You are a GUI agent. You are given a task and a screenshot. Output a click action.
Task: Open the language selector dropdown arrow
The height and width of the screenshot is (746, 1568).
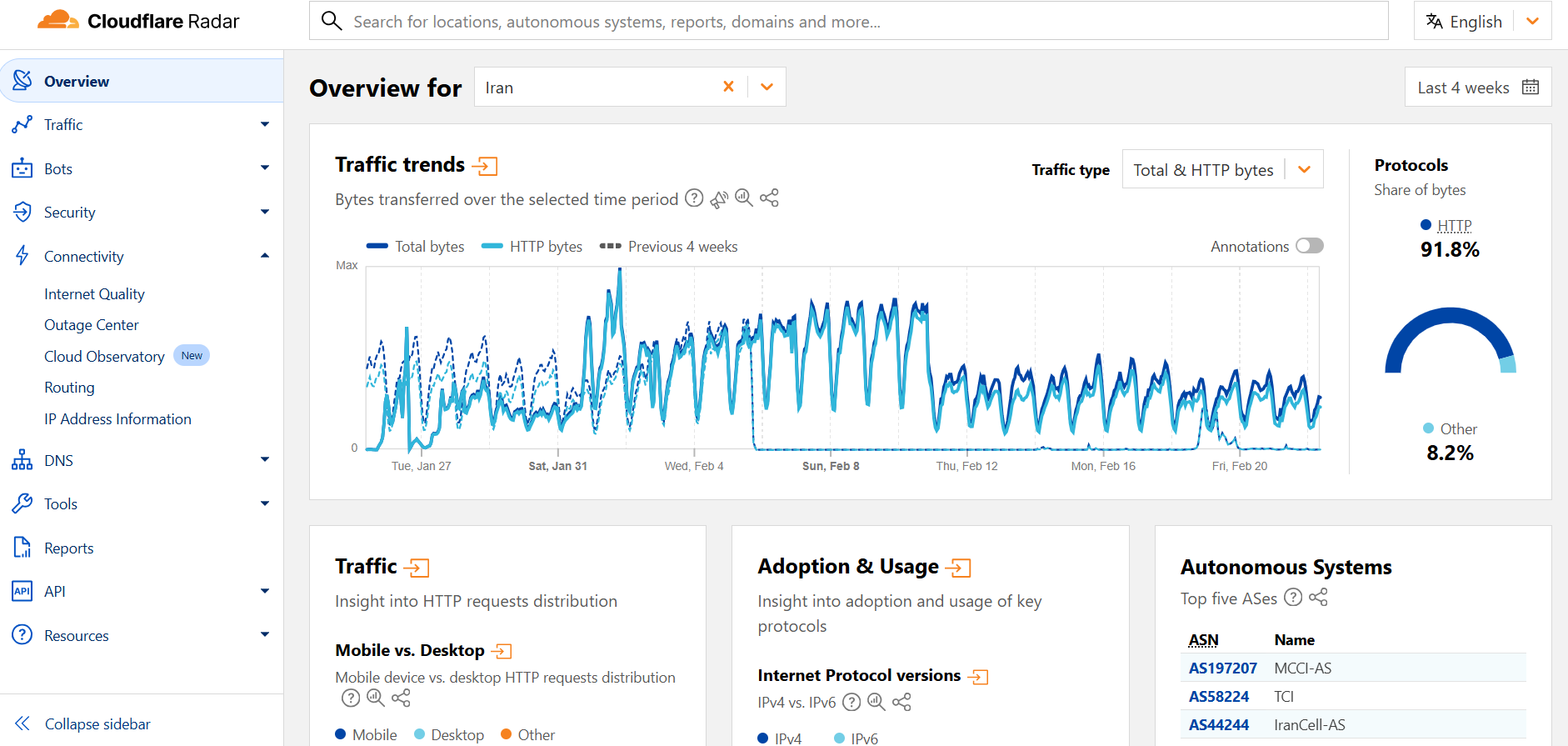(x=1532, y=22)
